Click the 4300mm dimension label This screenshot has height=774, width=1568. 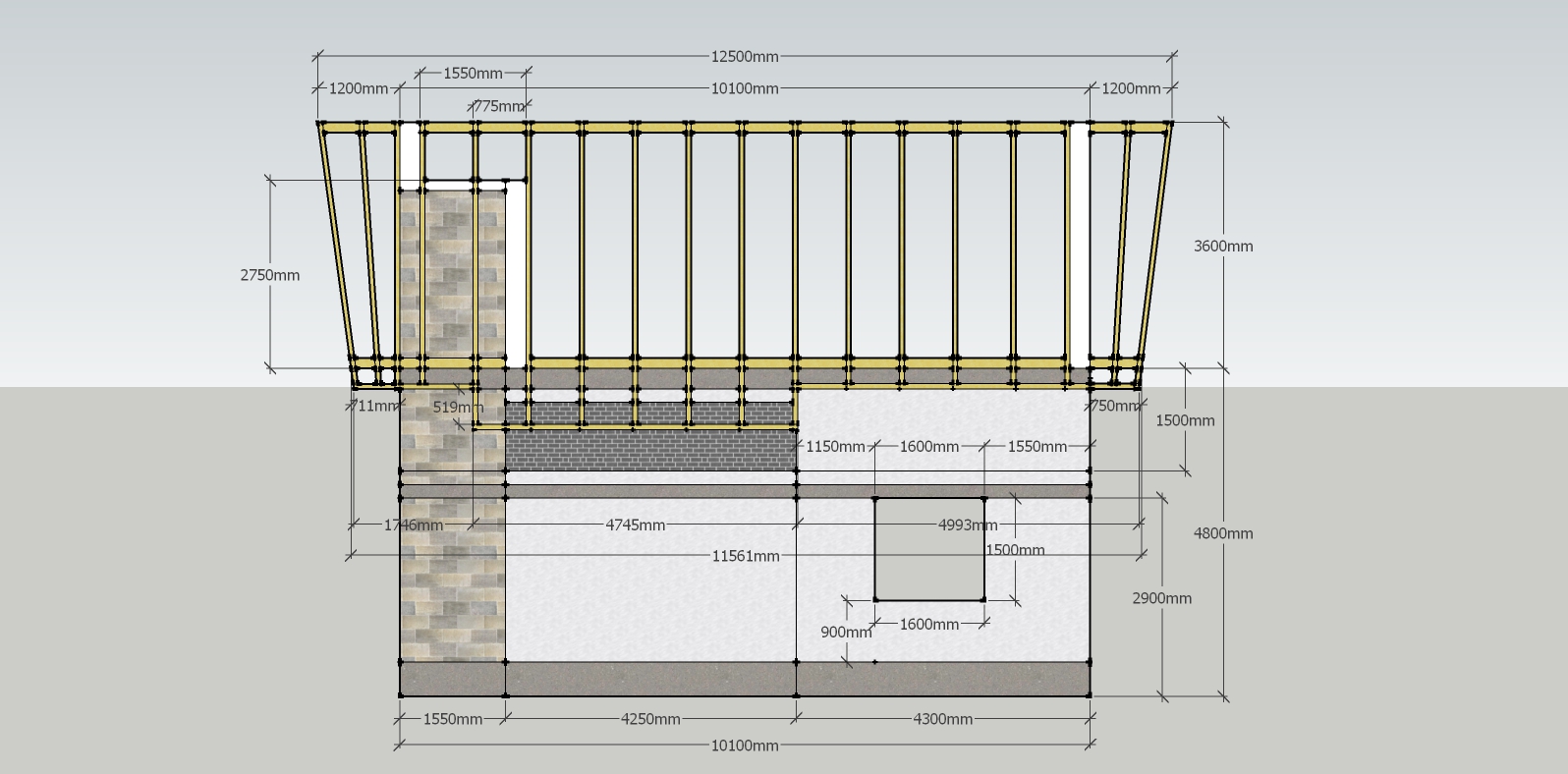tap(943, 719)
